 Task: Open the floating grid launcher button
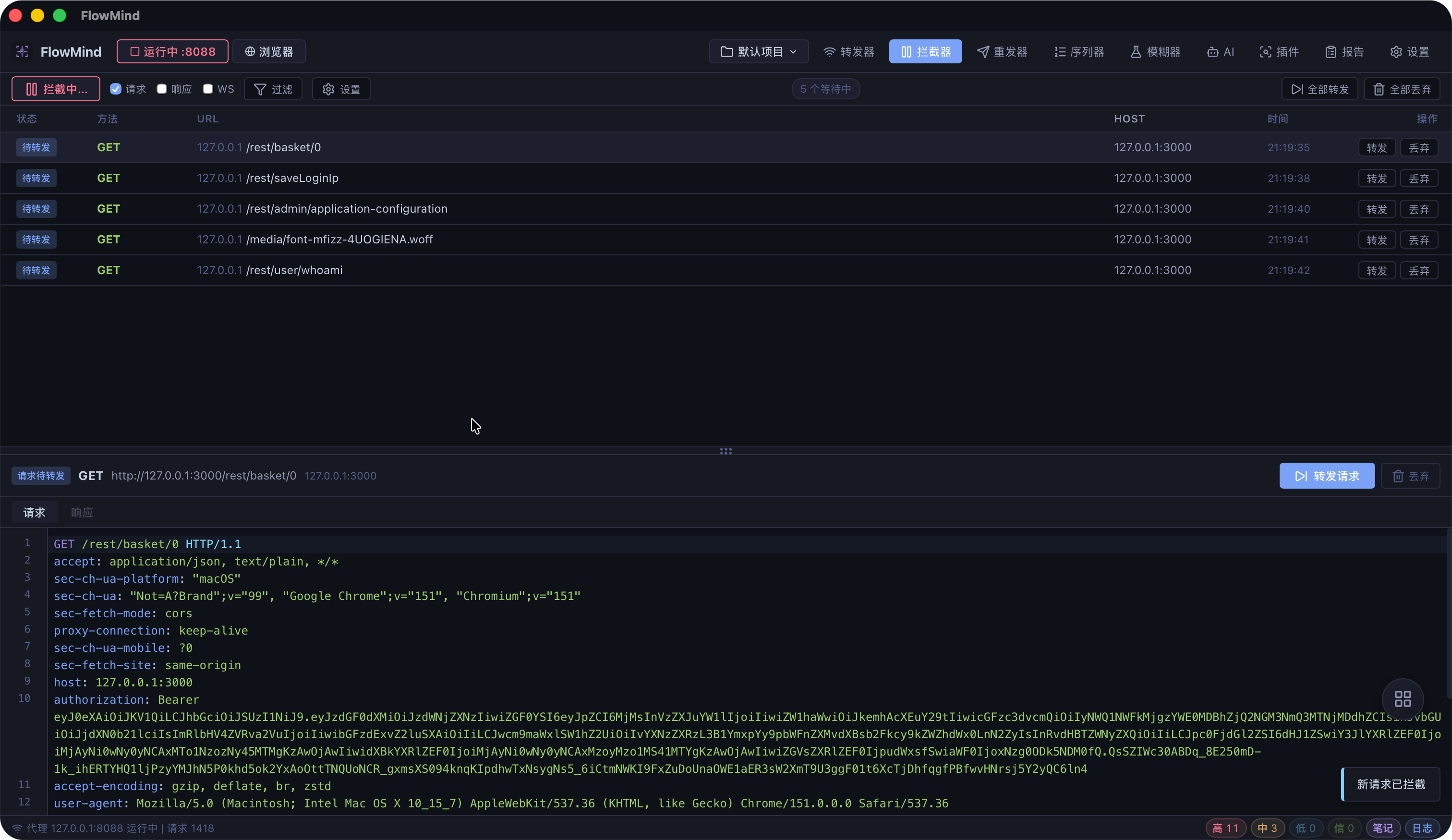(x=1403, y=699)
